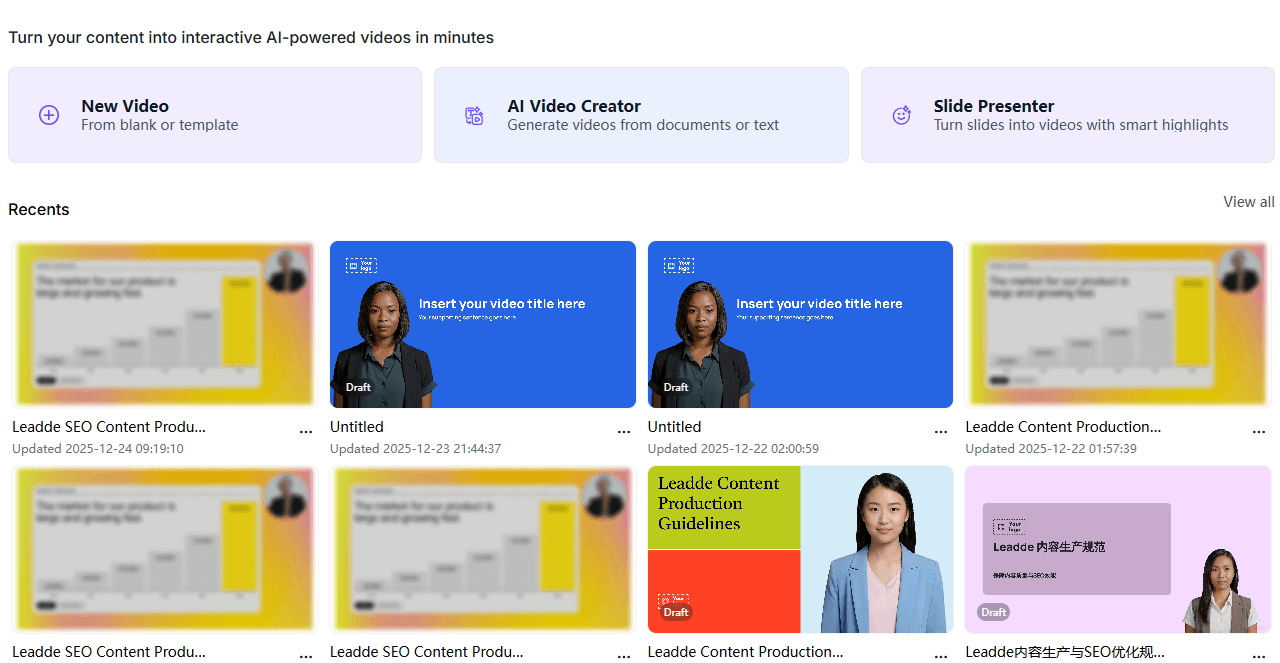Screen dimensions: 1280x663
Task: Open Untitled draft thumbnail updated 2025-12-22 02:00:59
Action: [800, 324]
